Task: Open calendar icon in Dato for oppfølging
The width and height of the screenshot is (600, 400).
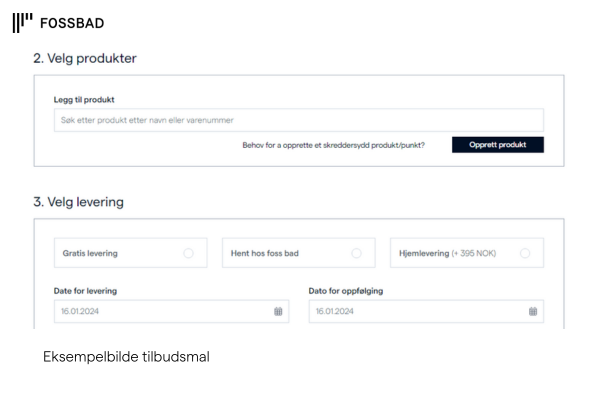Action: pyautogui.click(x=533, y=312)
